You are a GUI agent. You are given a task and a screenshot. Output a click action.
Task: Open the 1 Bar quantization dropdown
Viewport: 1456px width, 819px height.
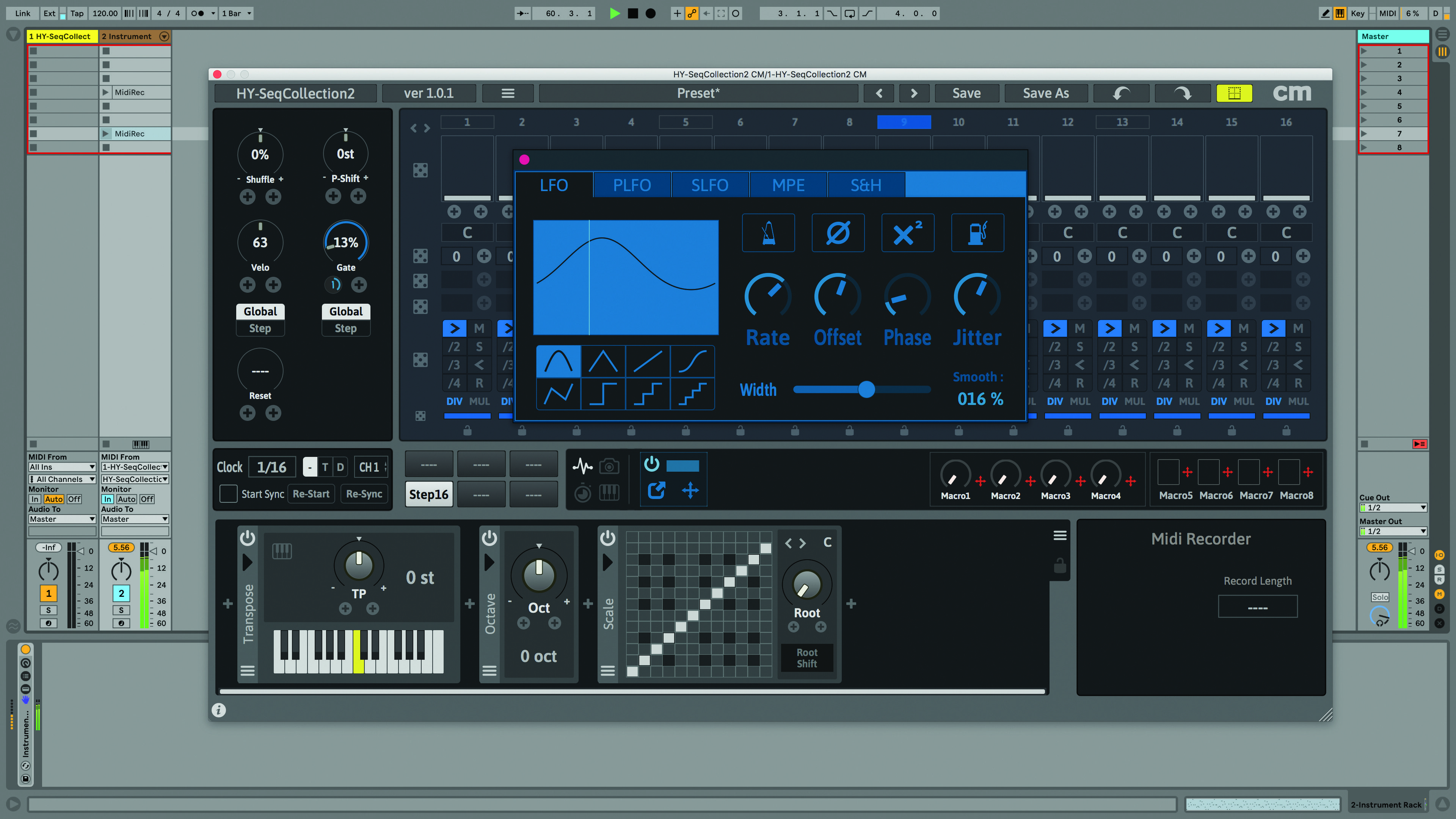coord(236,14)
